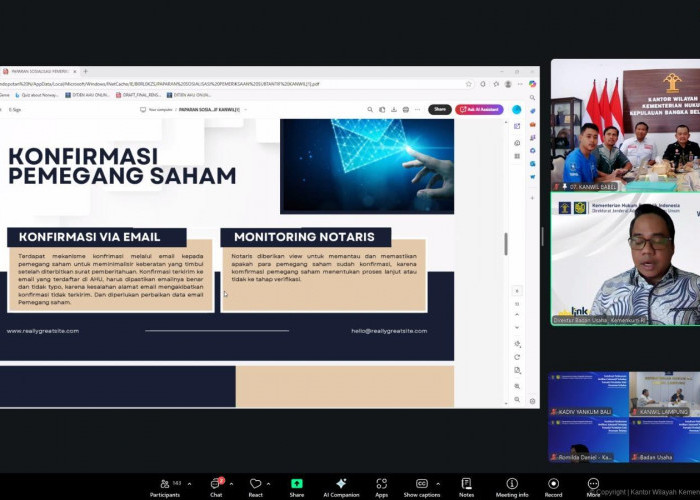Click previous page up arrow in PDF panel
The width and height of the screenshot is (700, 500).
pyautogui.click(x=517, y=315)
